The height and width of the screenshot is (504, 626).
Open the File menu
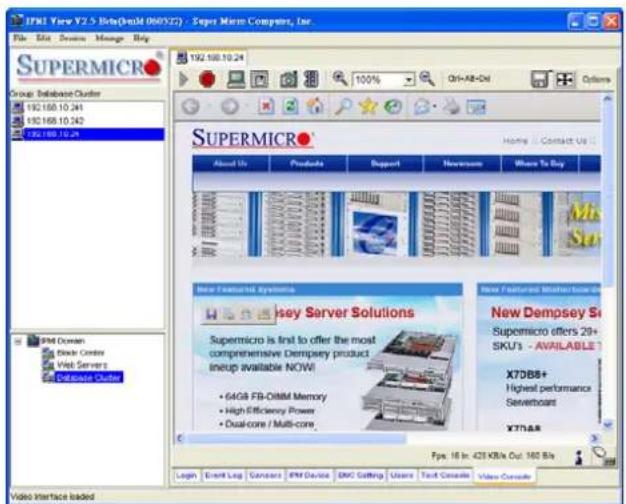(20, 38)
